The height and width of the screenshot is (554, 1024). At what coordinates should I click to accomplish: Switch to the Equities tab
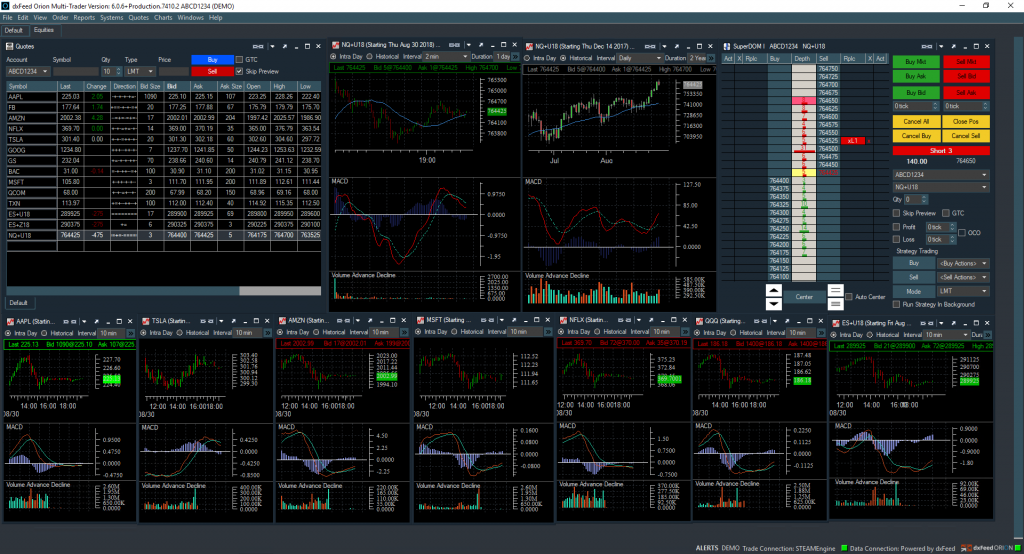tap(44, 30)
